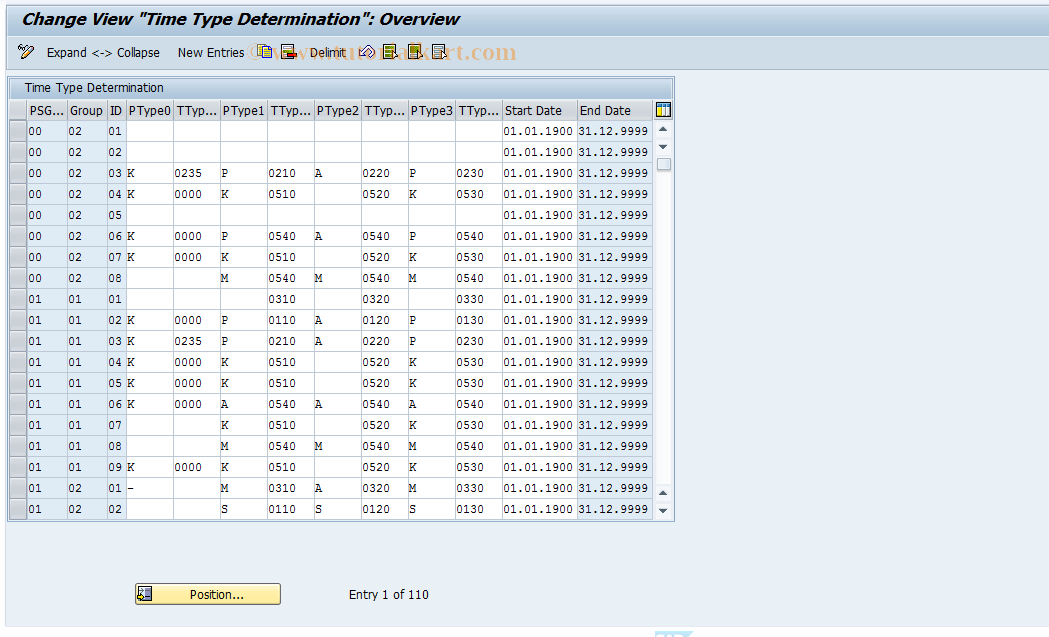Click the PType3 column header
1049x637 pixels.
[432, 110]
